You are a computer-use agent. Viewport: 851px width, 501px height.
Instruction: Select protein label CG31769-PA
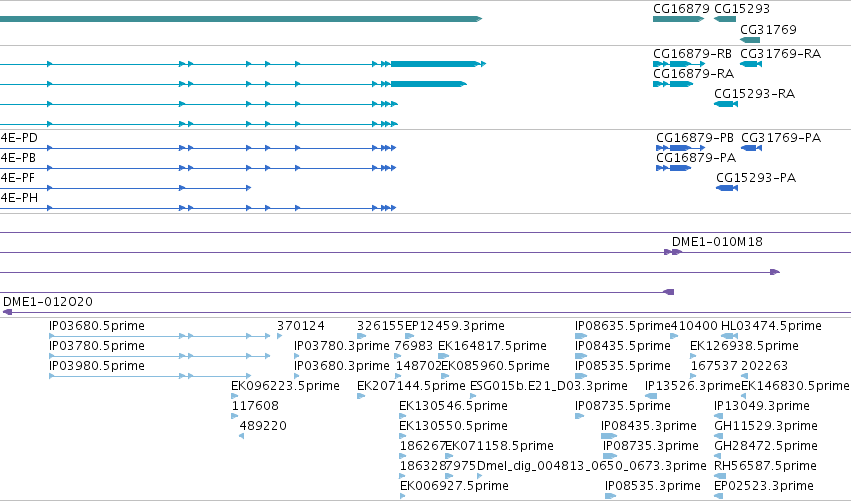781,138
